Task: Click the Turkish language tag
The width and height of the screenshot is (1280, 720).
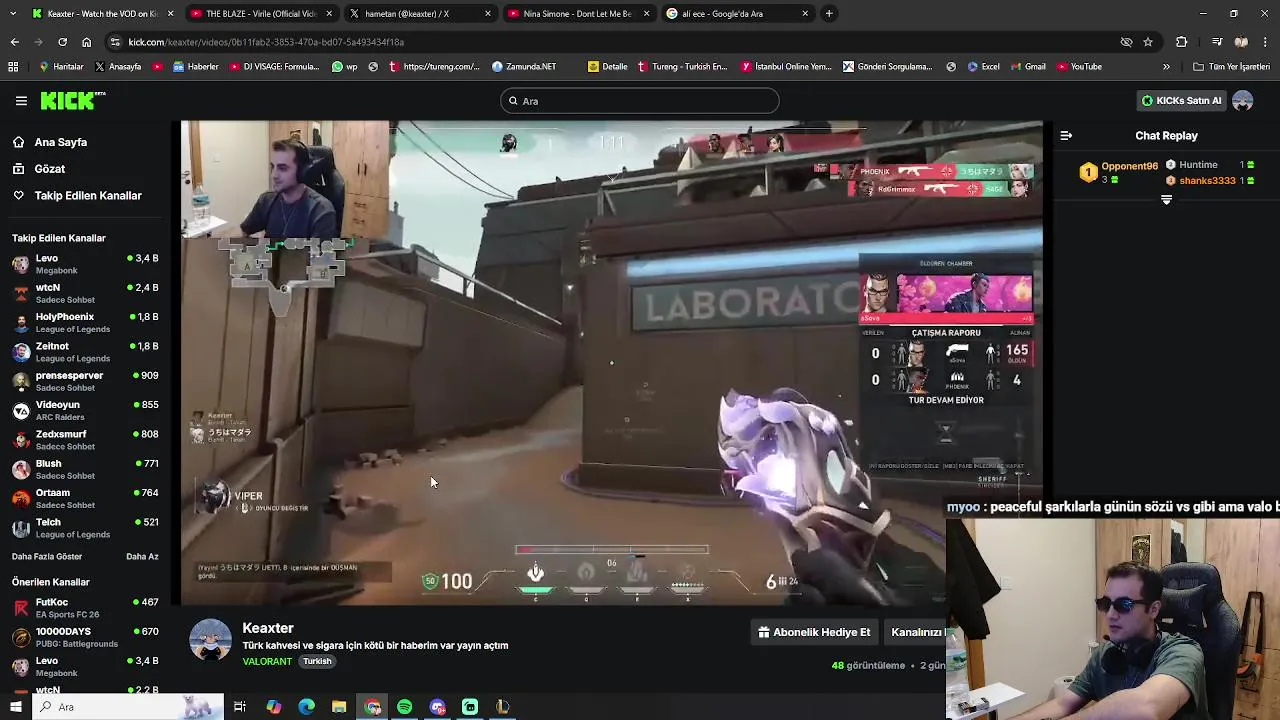Action: point(317,662)
